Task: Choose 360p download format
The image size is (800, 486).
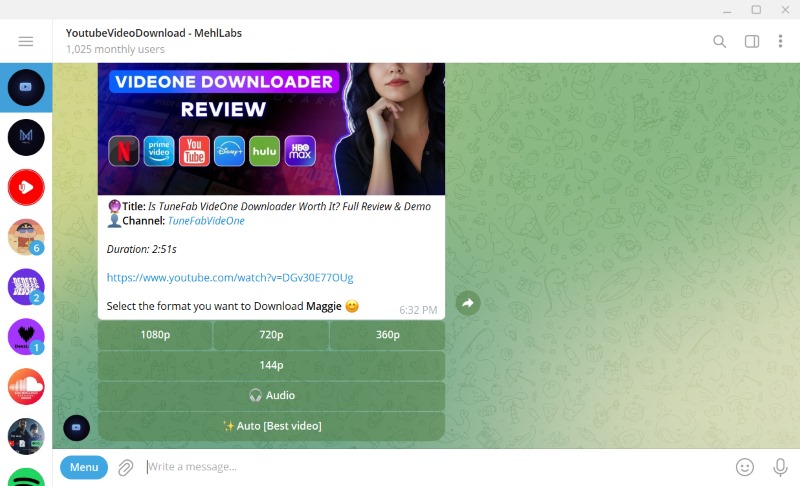Action: click(387, 335)
